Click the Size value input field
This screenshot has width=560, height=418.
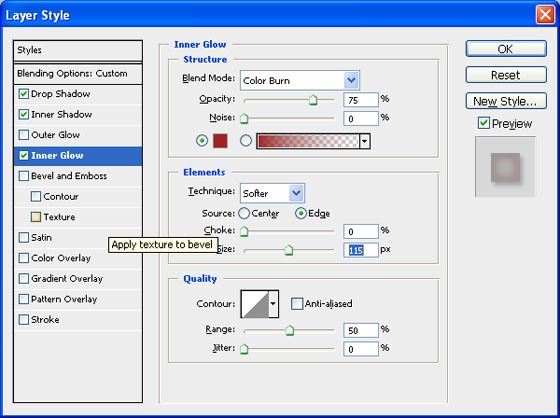[x=360, y=250]
